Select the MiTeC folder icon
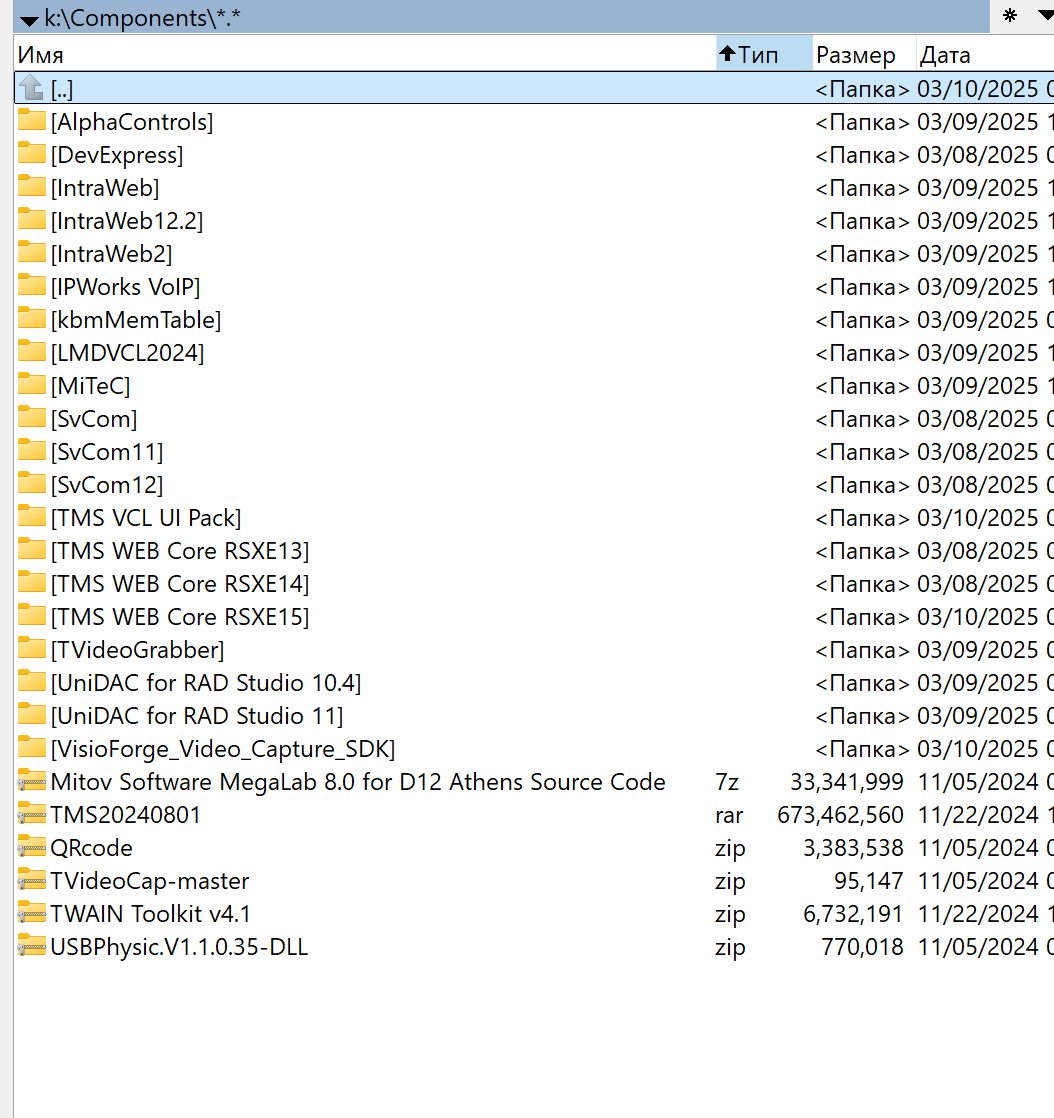 pyautogui.click(x=31, y=384)
